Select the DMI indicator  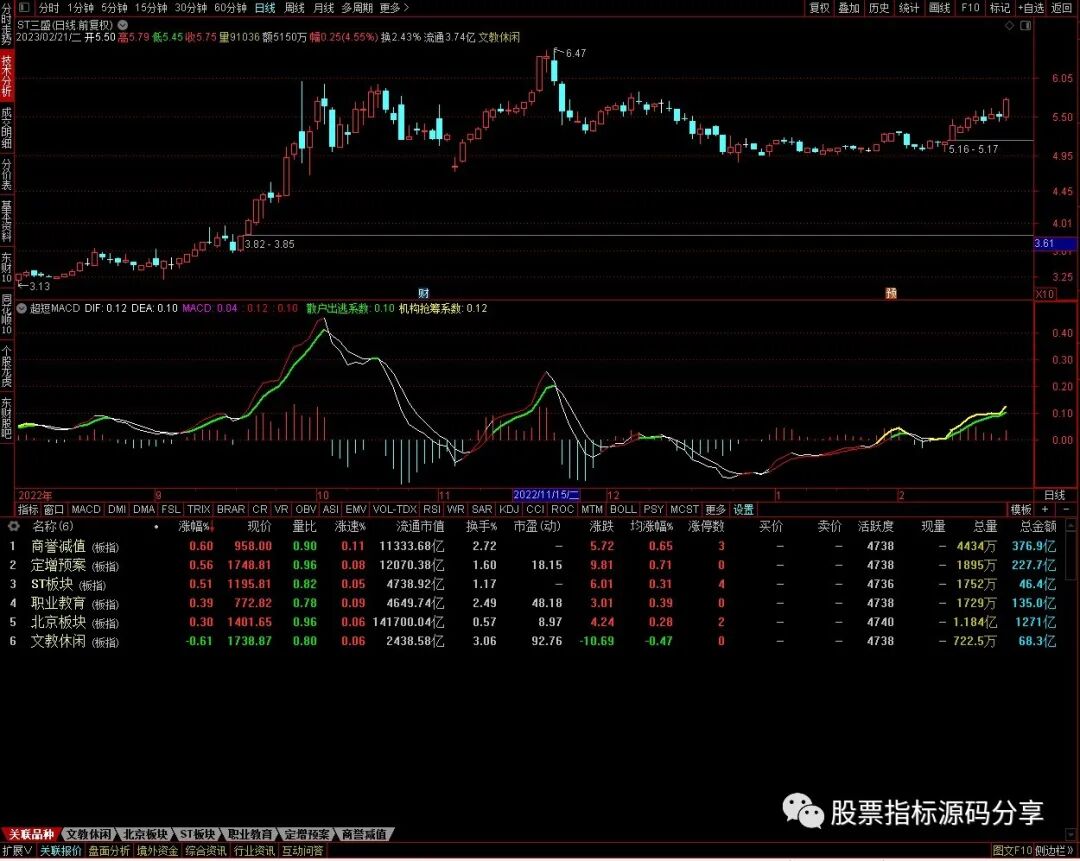click(x=117, y=509)
